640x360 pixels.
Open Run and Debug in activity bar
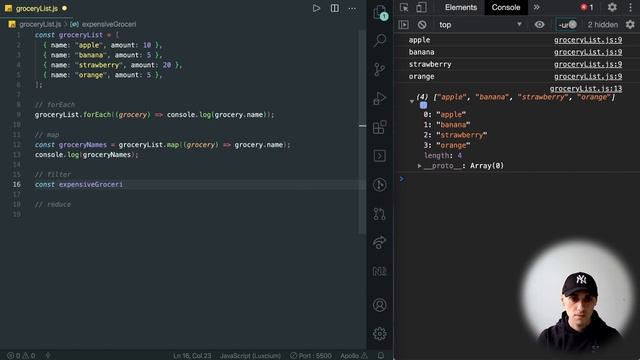tap(380, 98)
